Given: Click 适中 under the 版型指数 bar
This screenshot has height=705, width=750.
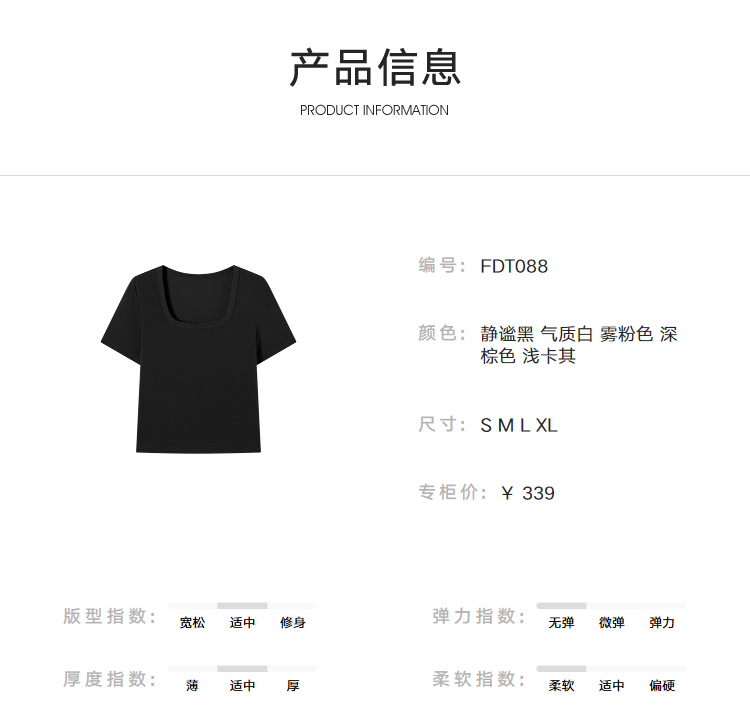Looking at the screenshot, I should 243,622.
